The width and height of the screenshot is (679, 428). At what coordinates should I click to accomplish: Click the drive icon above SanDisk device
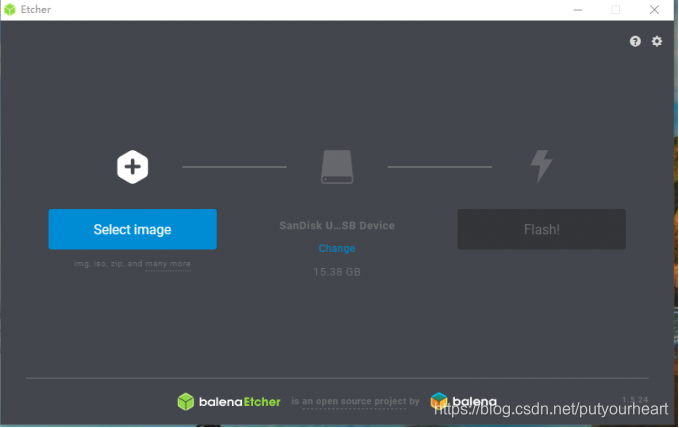tap(337, 167)
